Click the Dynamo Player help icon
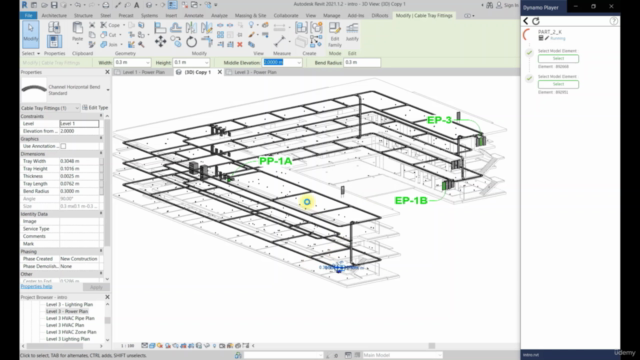 pyautogui.click(x=613, y=21)
